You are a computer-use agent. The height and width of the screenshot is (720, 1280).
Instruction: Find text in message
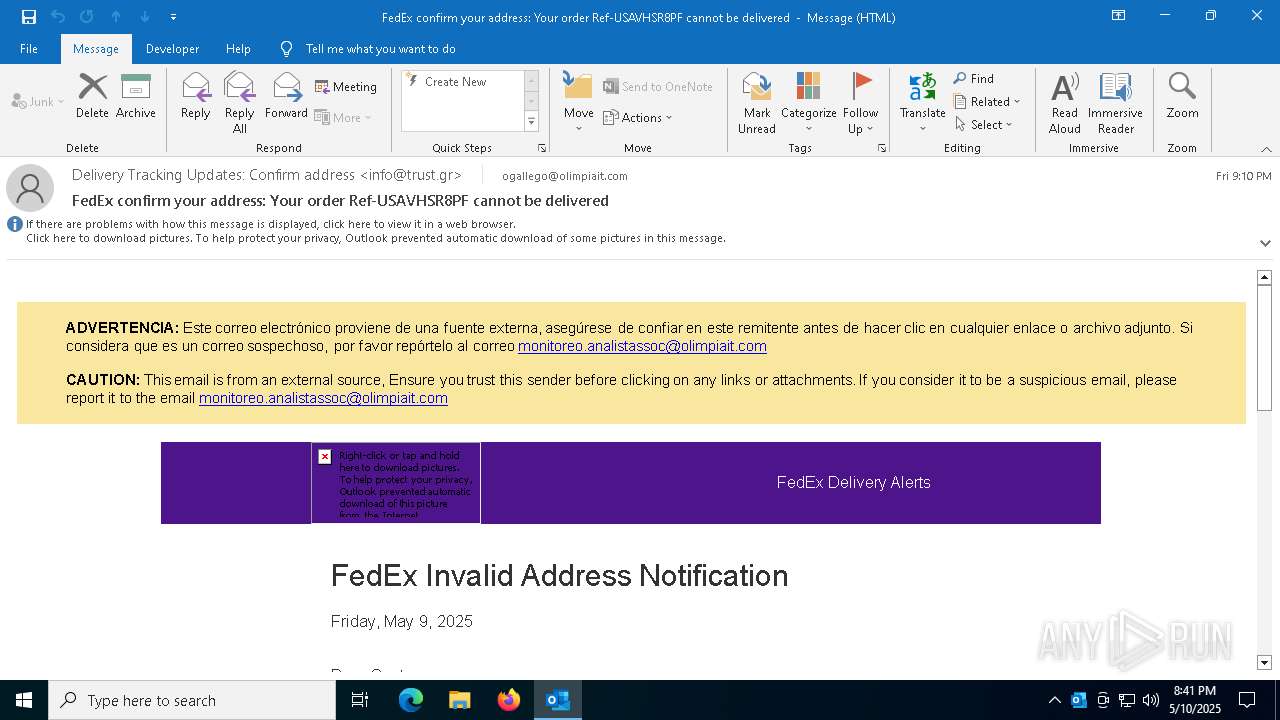pyautogui.click(x=973, y=78)
